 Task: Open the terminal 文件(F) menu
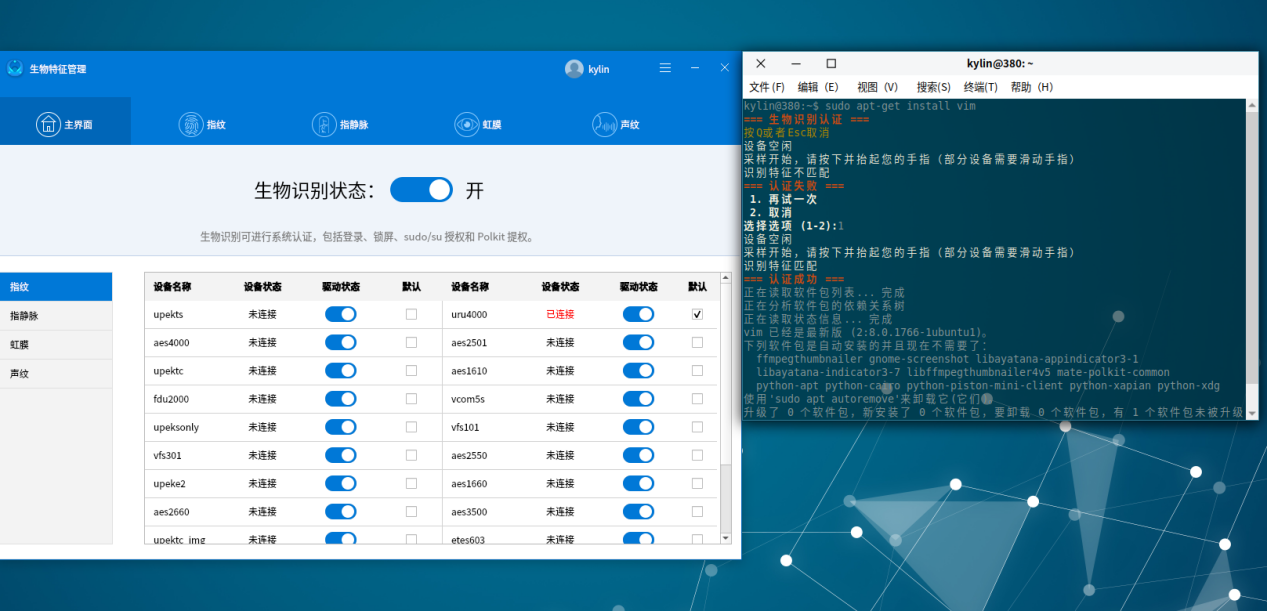[x=766, y=87]
